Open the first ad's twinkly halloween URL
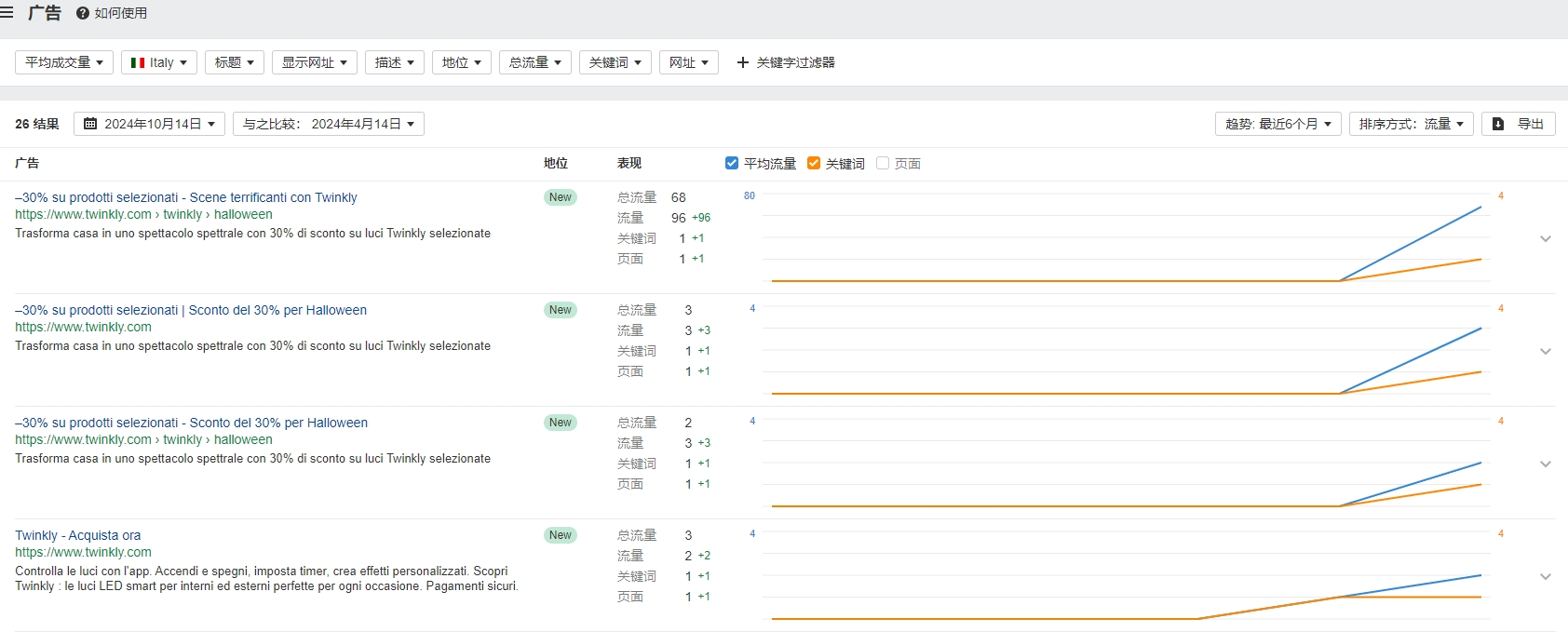This screenshot has height=632, width=1568. click(x=144, y=214)
